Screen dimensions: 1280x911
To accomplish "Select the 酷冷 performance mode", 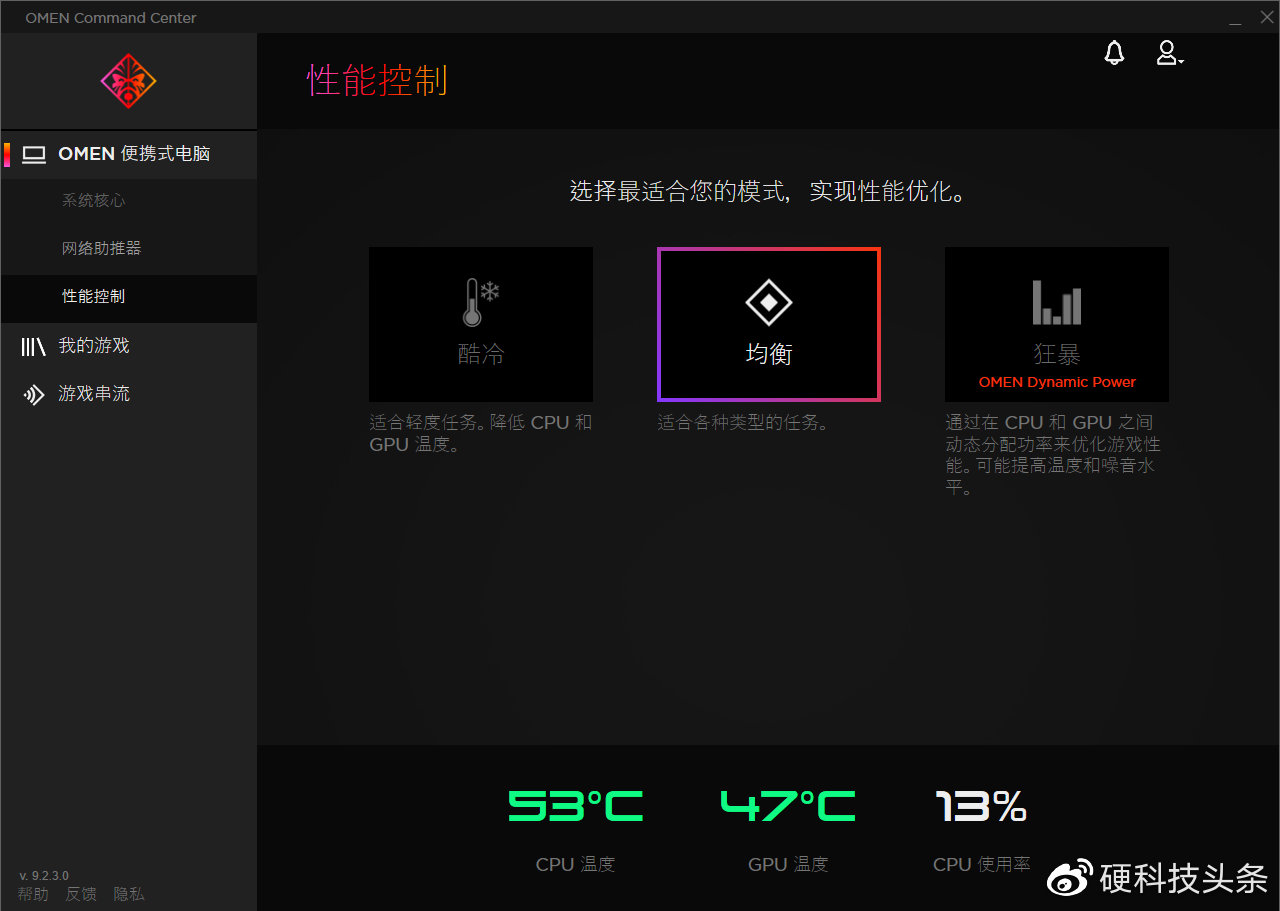I will click(x=481, y=324).
